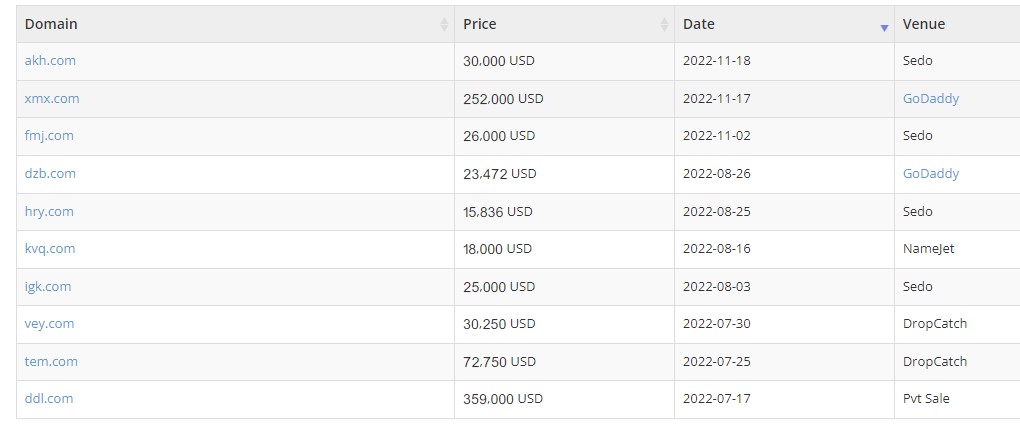Open the tem.com domain link

tap(51, 361)
